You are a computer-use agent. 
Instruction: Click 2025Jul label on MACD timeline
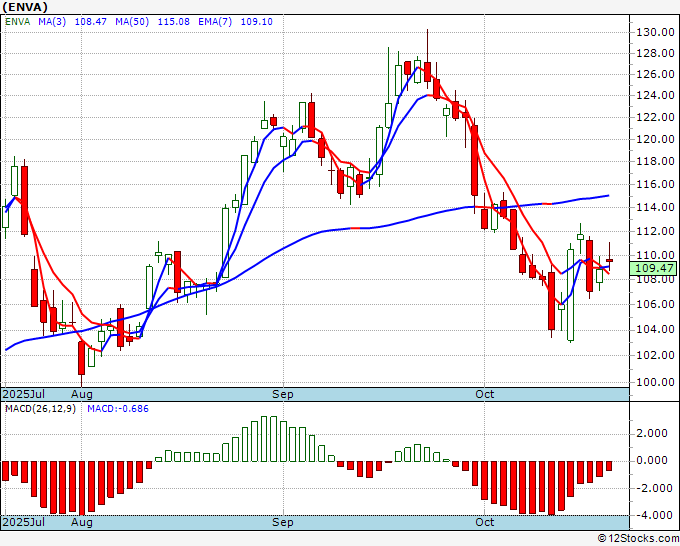coord(23,522)
